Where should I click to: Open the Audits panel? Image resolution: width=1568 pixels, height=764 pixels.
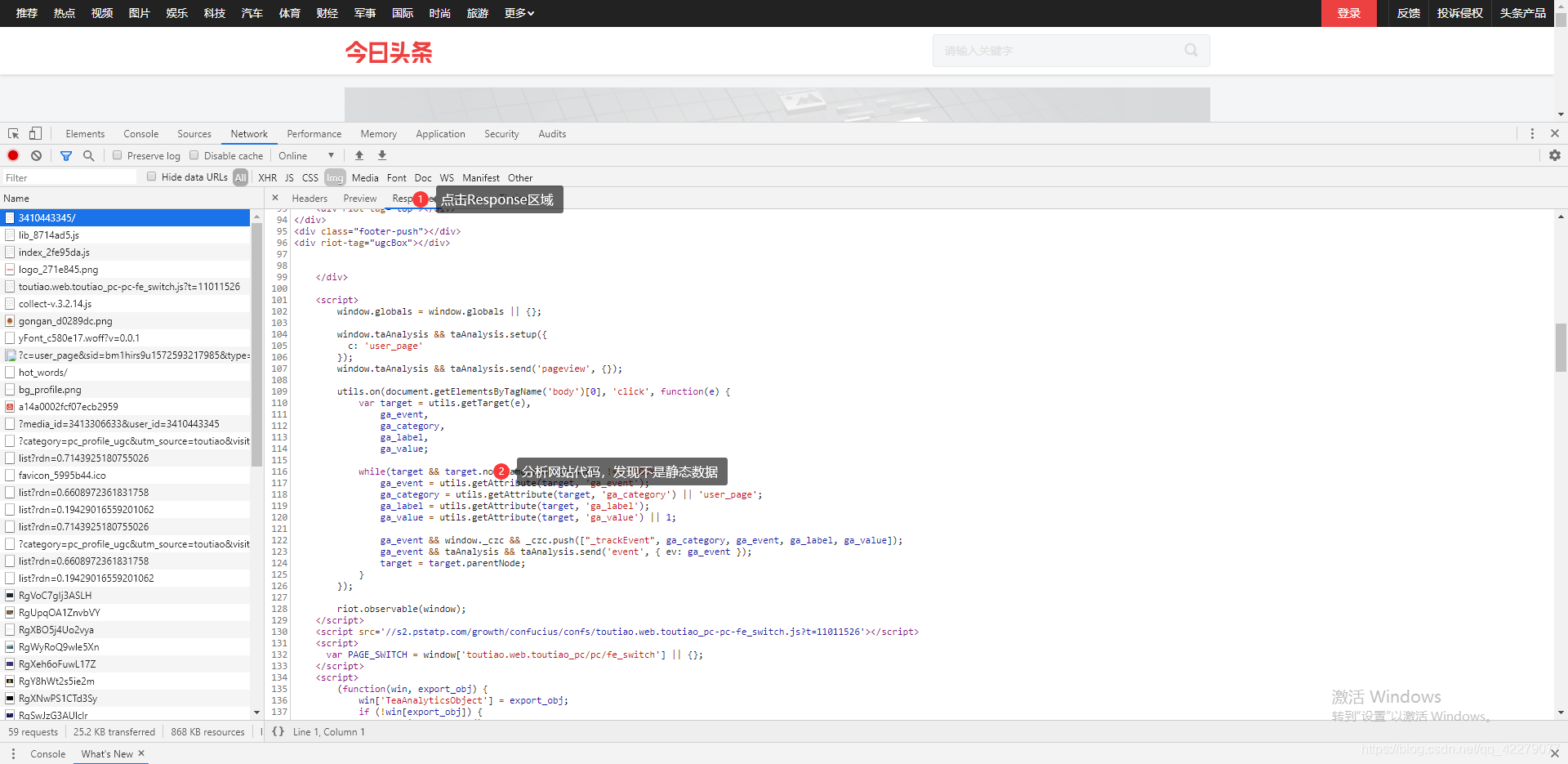[x=552, y=133]
